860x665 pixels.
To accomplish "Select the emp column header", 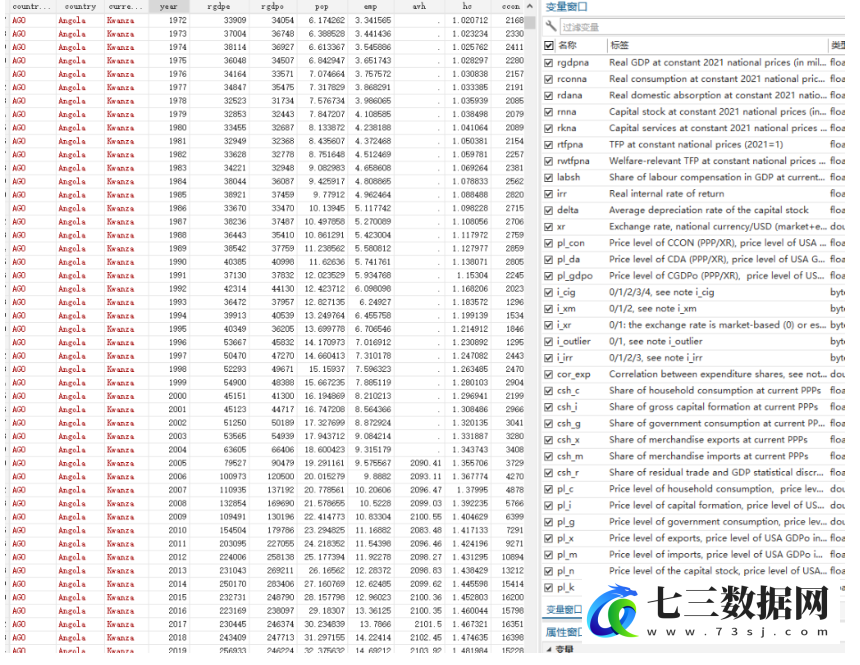I will click(x=371, y=7).
